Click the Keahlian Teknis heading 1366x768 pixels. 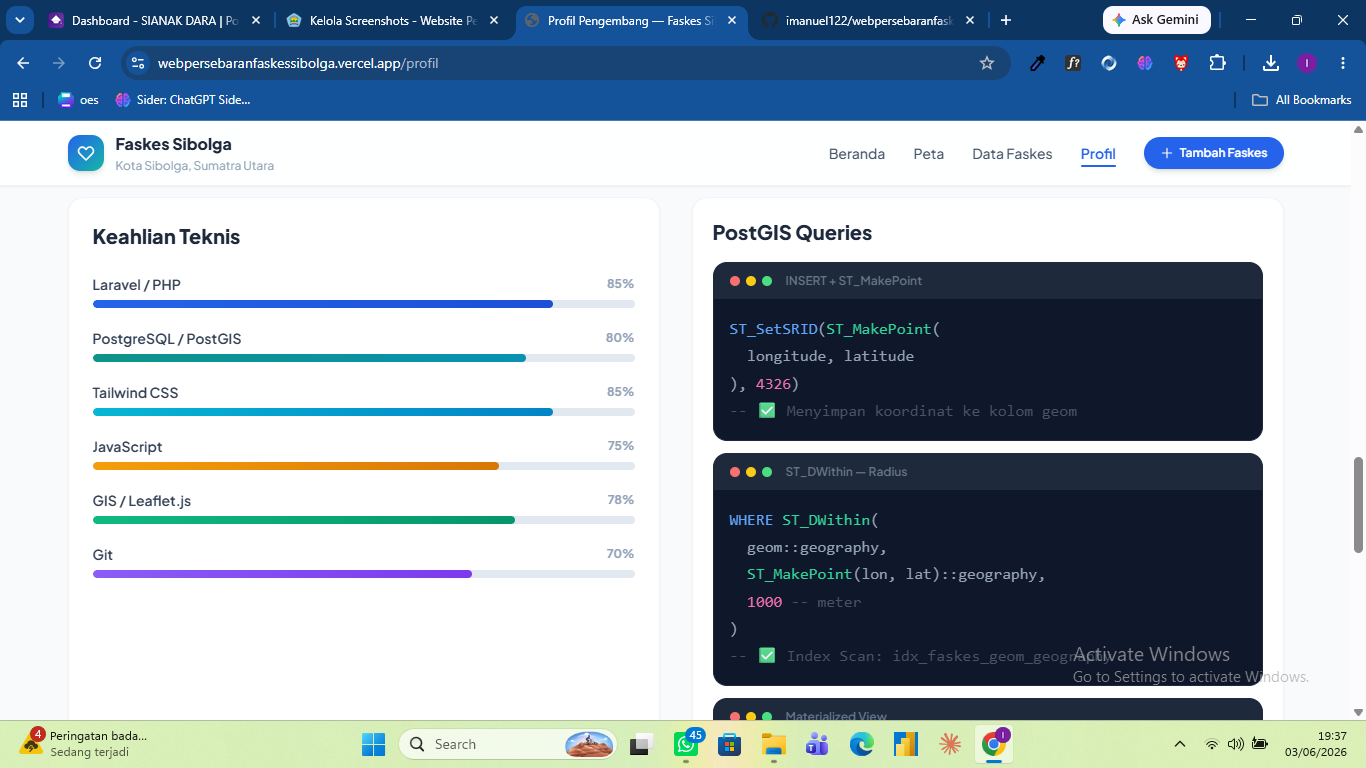coord(166,237)
